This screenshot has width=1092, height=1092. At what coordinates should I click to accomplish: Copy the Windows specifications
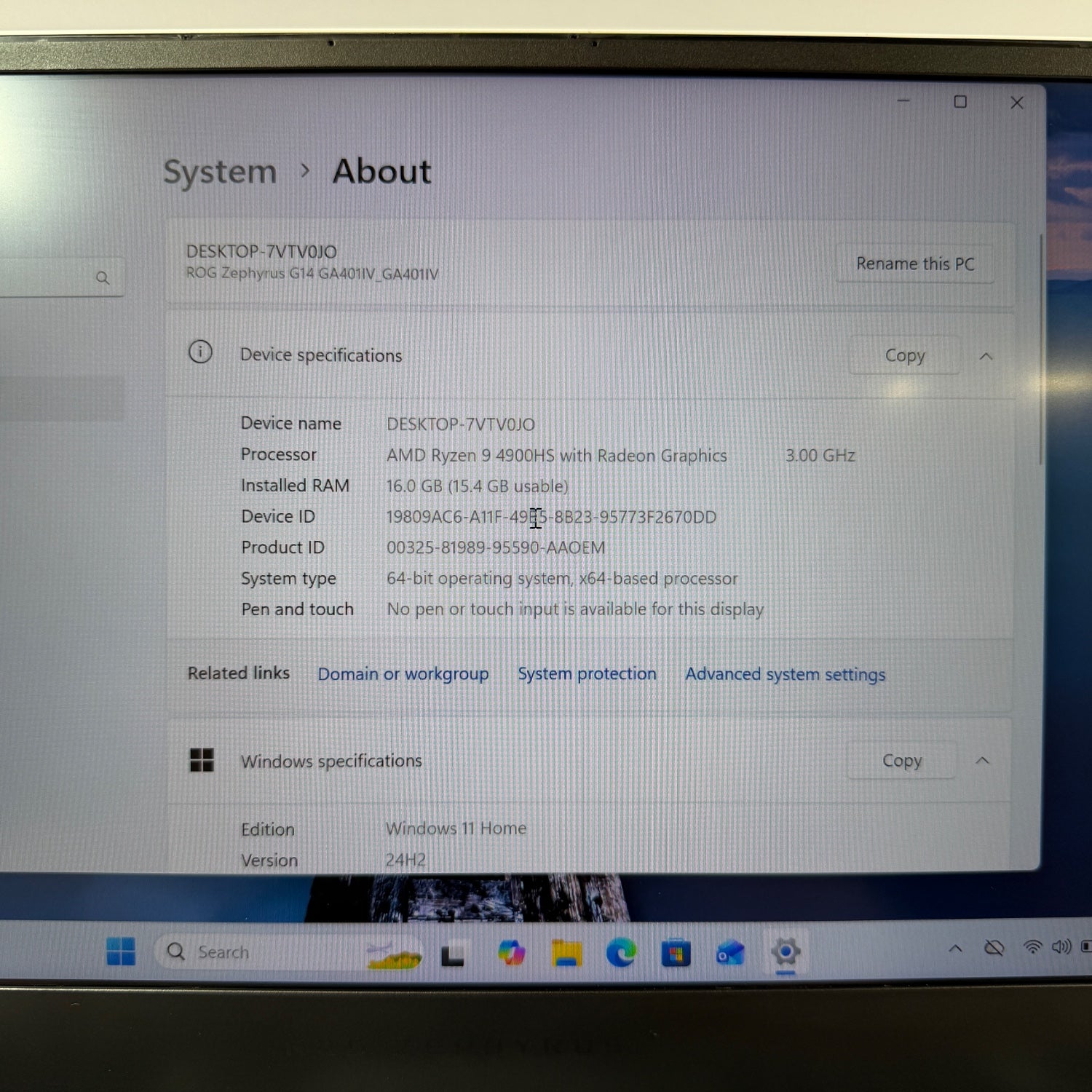click(901, 761)
